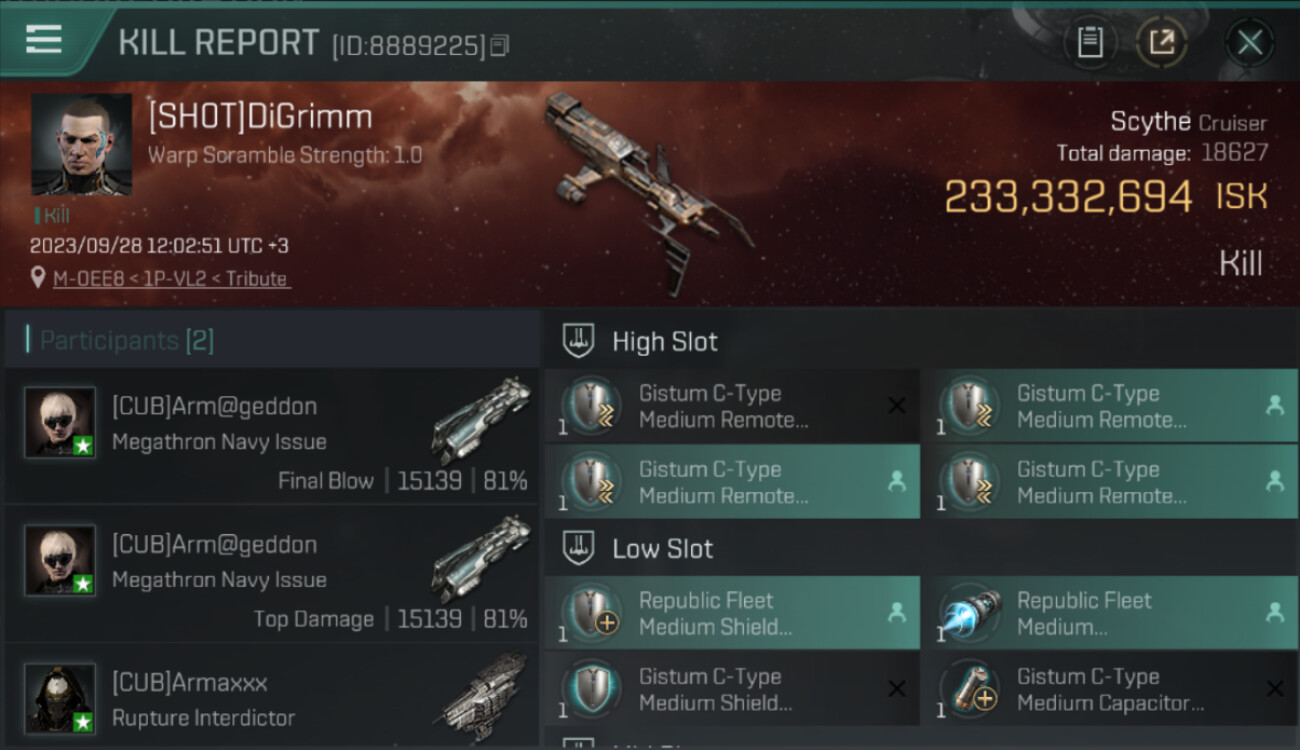1300x750 pixels.
Task: Select the Republic Fleet Medium Shield module
Action: coord(732,613)
